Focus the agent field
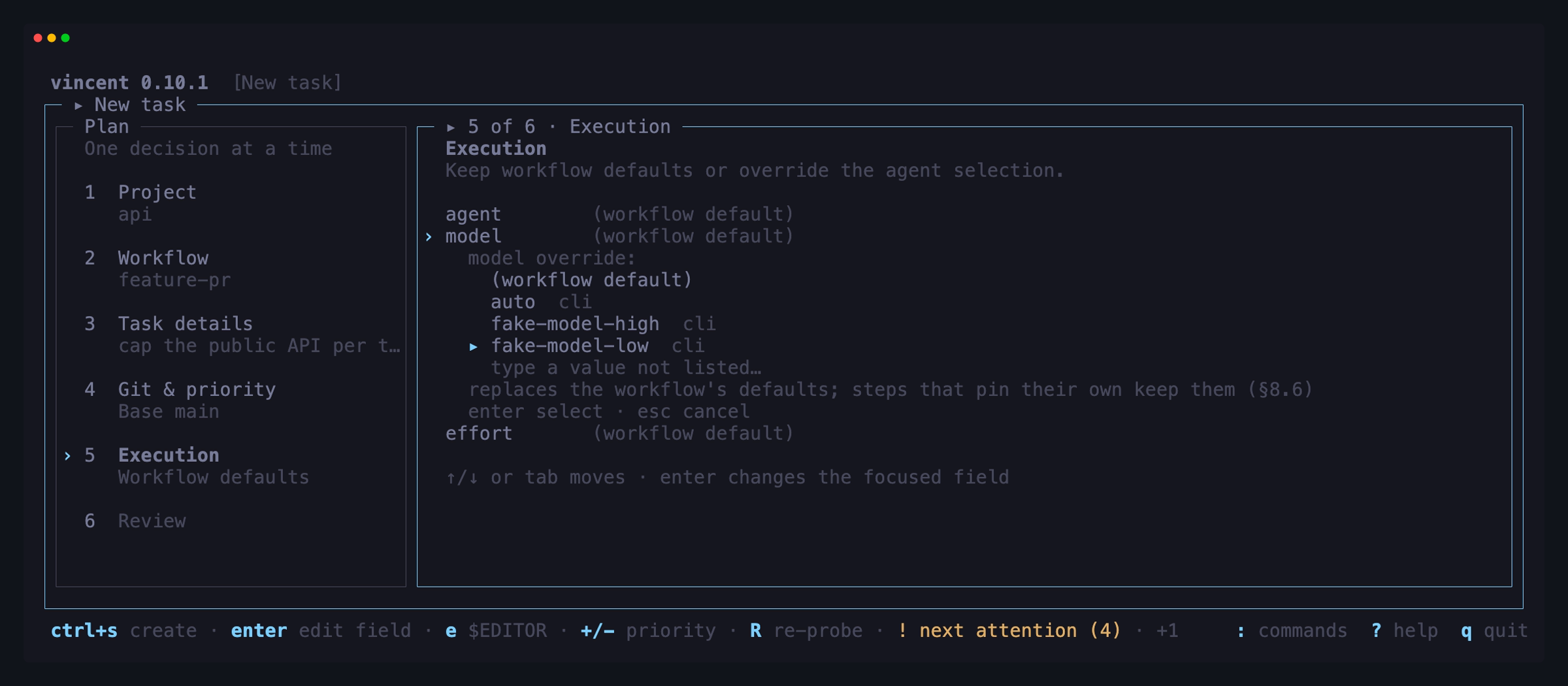This screenshot has width=1568, height=686. click(619, 214)
